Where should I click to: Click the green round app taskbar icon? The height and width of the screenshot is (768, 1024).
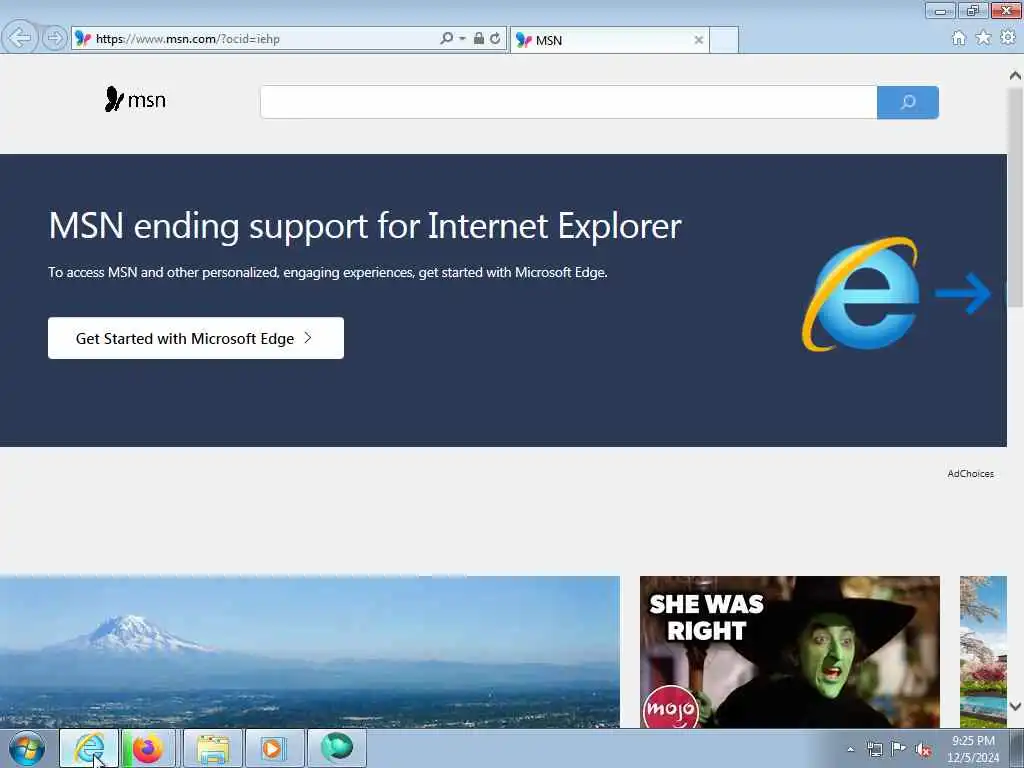click(x=336, y=748)
